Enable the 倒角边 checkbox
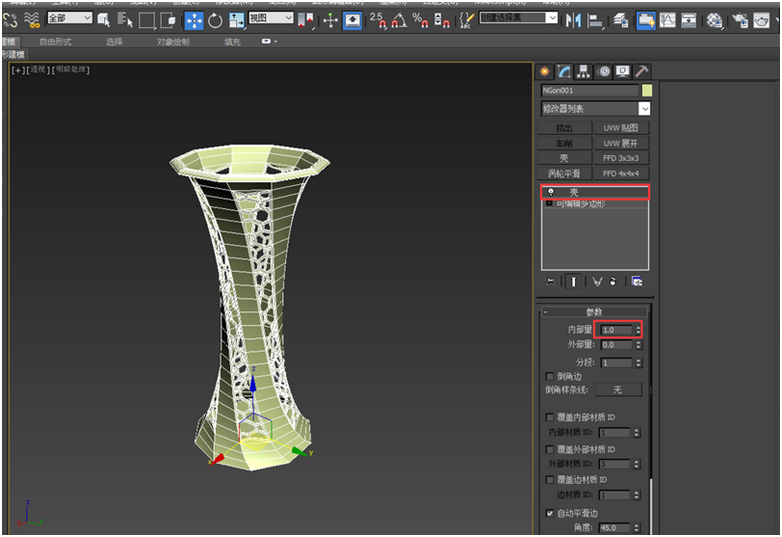Image resolution: width=782 pixels, height=537 pixels. [550, 376]
